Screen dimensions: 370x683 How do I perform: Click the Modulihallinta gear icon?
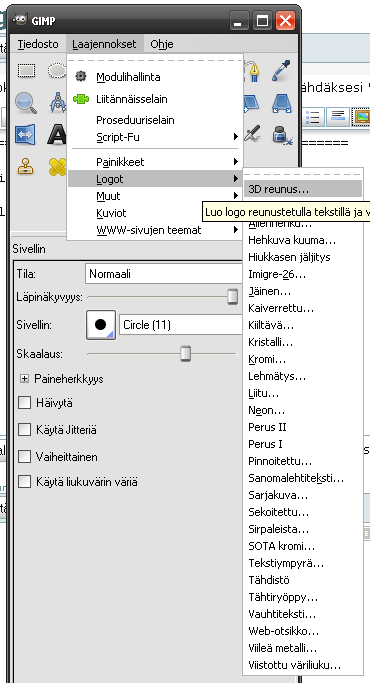pos(81,77)
